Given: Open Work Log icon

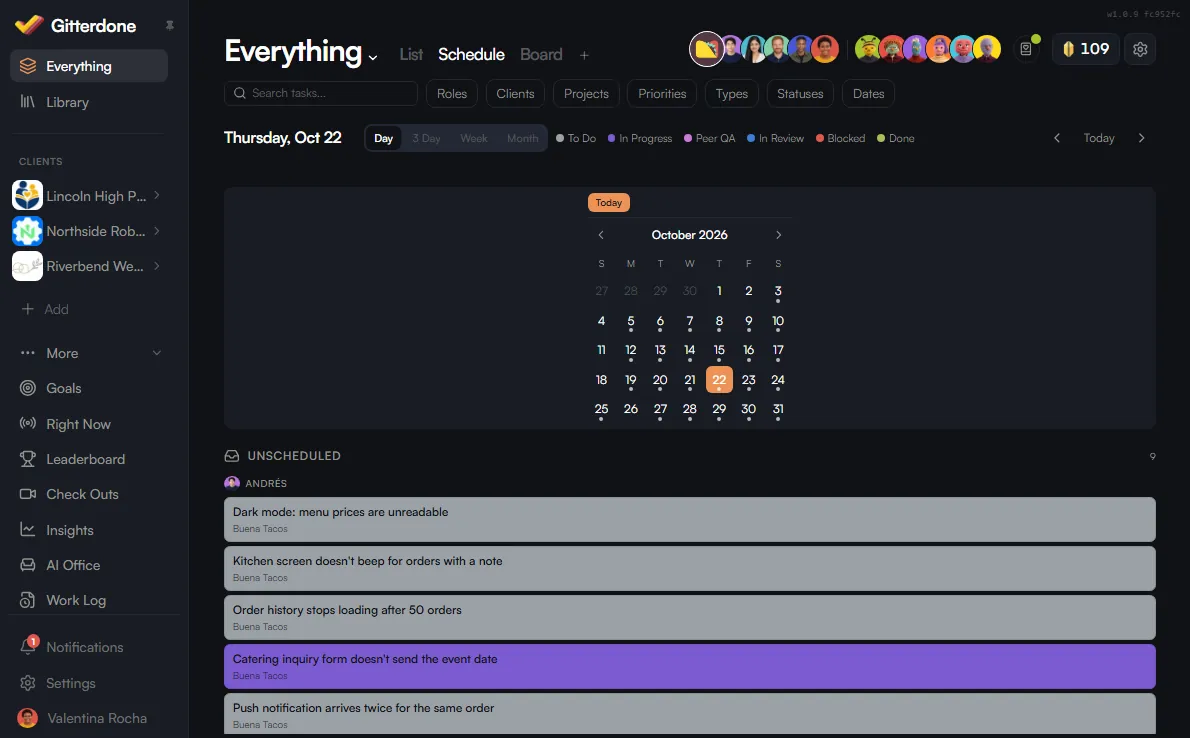Looking at the screenshot, I should 28,600.
